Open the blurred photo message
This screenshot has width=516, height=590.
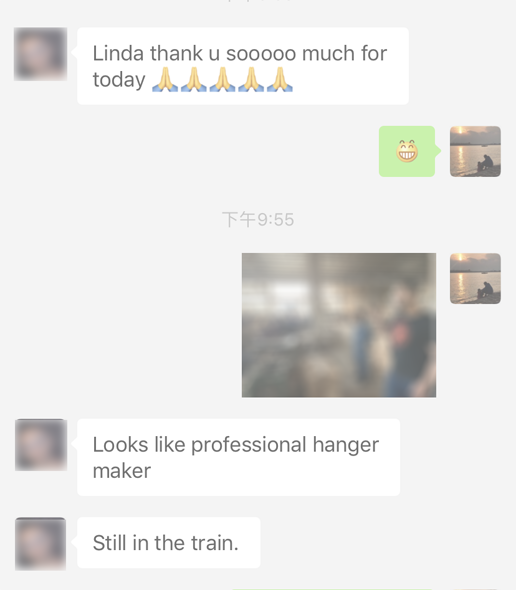pos(339,325)
